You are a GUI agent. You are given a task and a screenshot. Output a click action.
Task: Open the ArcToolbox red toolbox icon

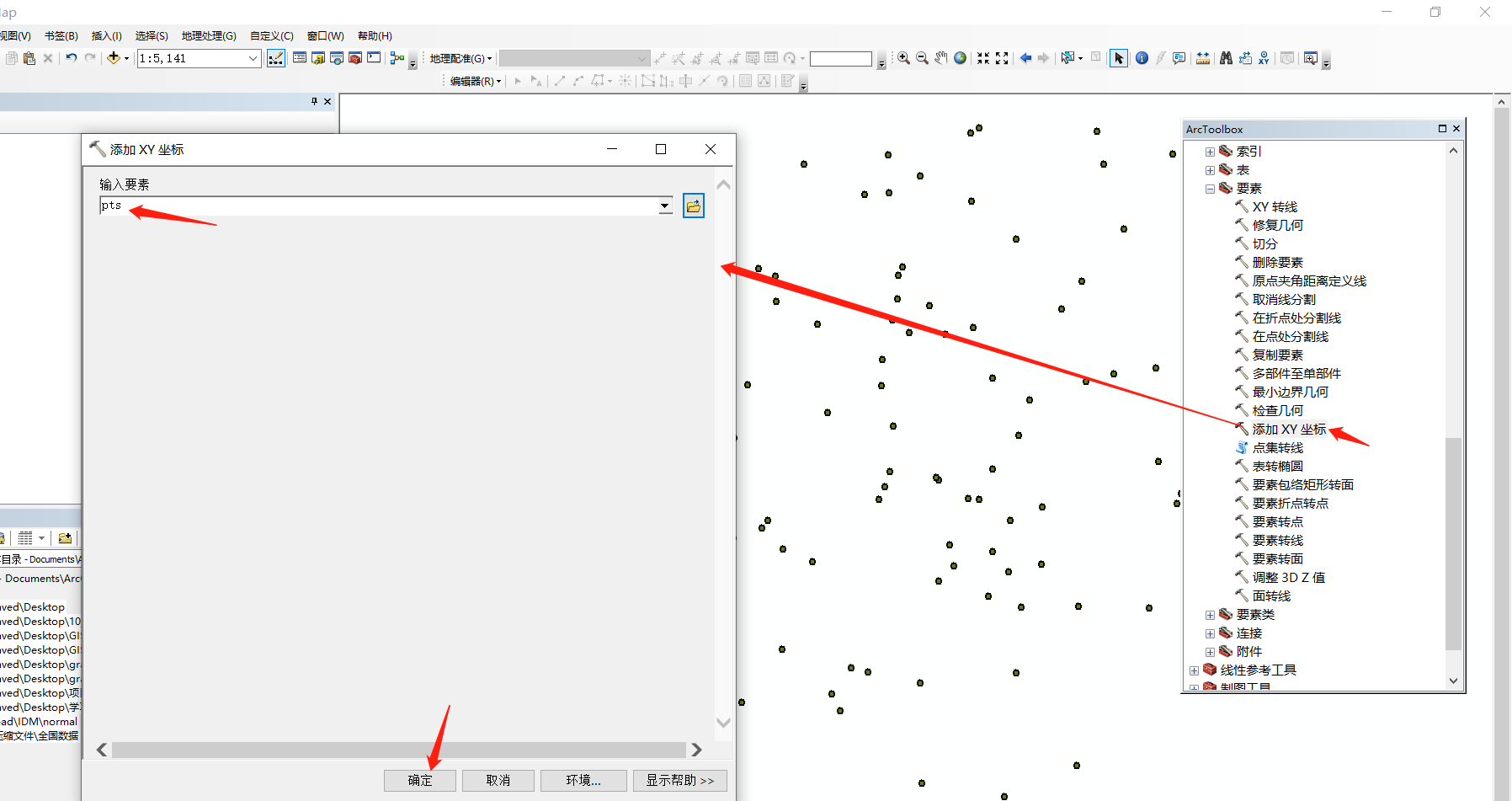pos(355,58)
